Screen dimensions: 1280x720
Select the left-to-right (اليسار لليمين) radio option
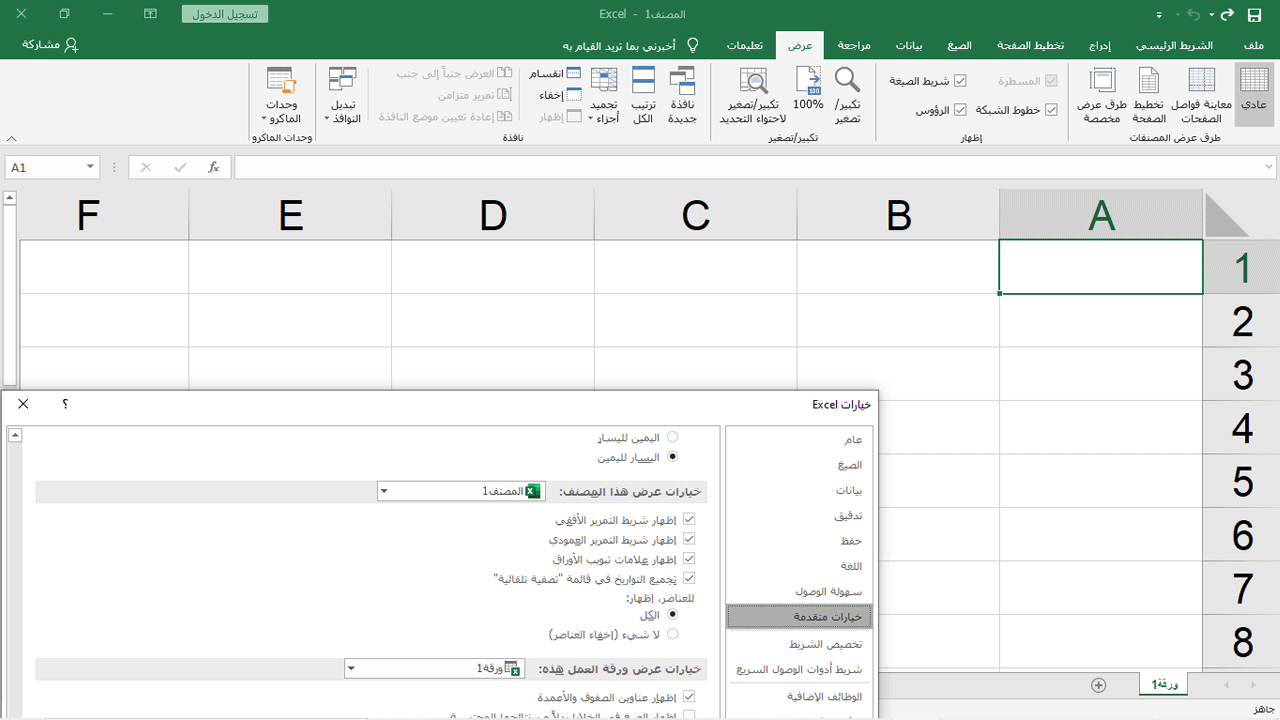click(672, 457)
